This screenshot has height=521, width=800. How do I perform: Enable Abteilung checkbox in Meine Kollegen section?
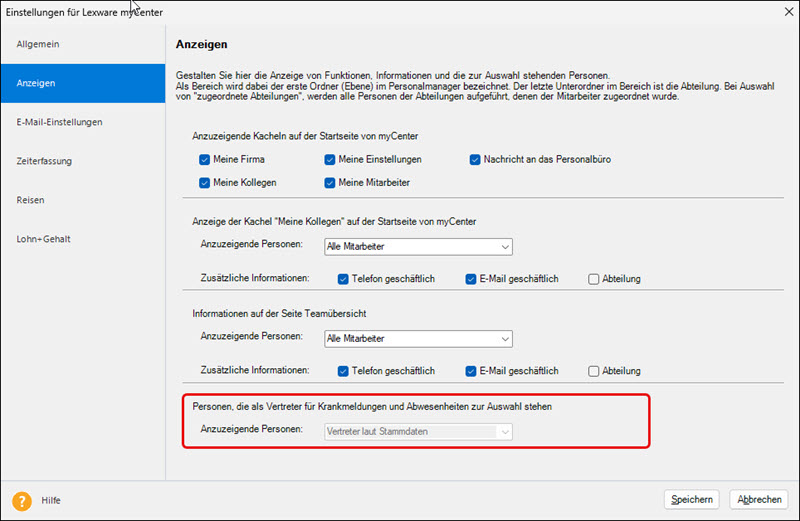pos(594,279)
